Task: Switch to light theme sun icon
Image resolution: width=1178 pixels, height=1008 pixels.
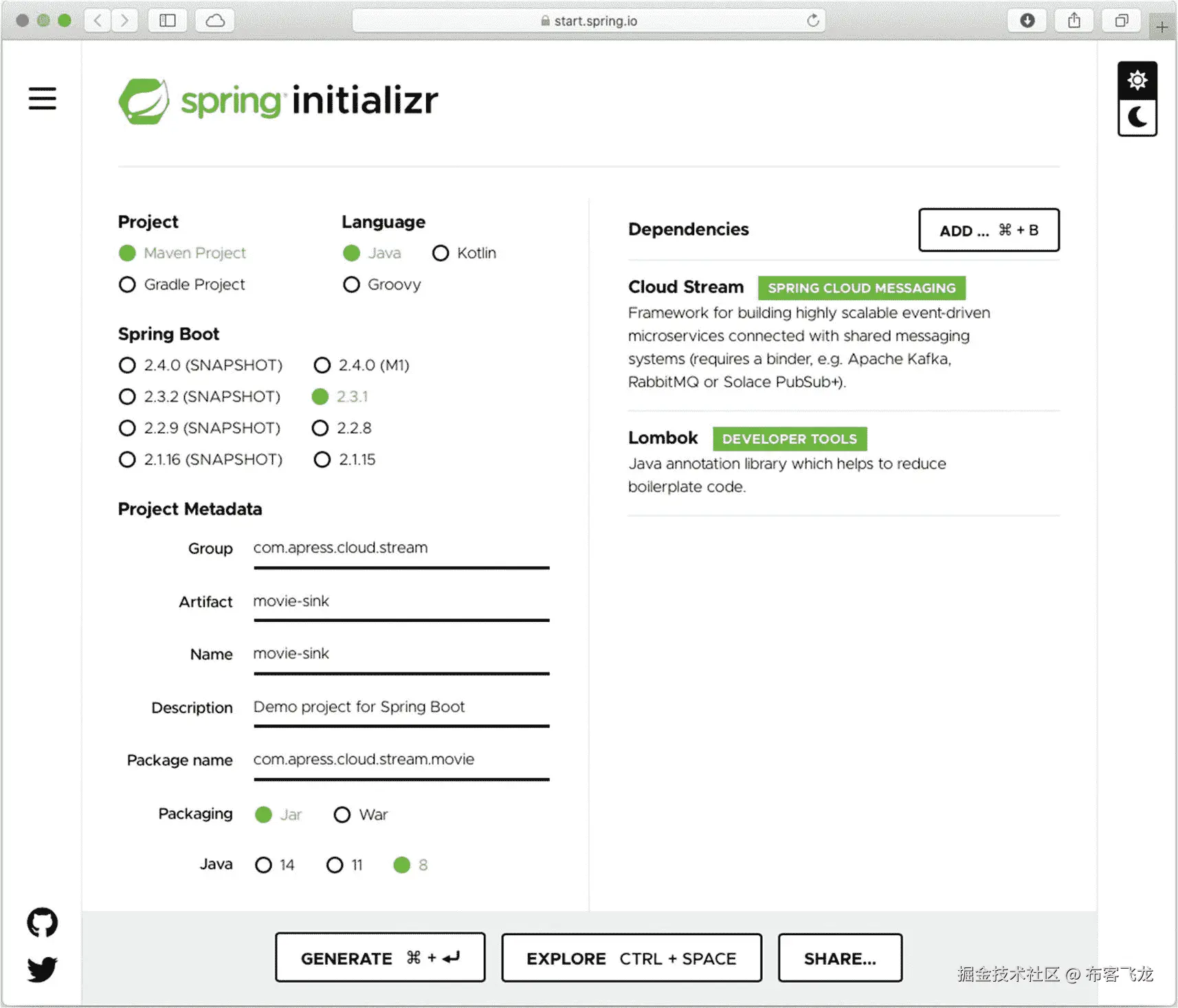Action: (x=1137, y=80)
